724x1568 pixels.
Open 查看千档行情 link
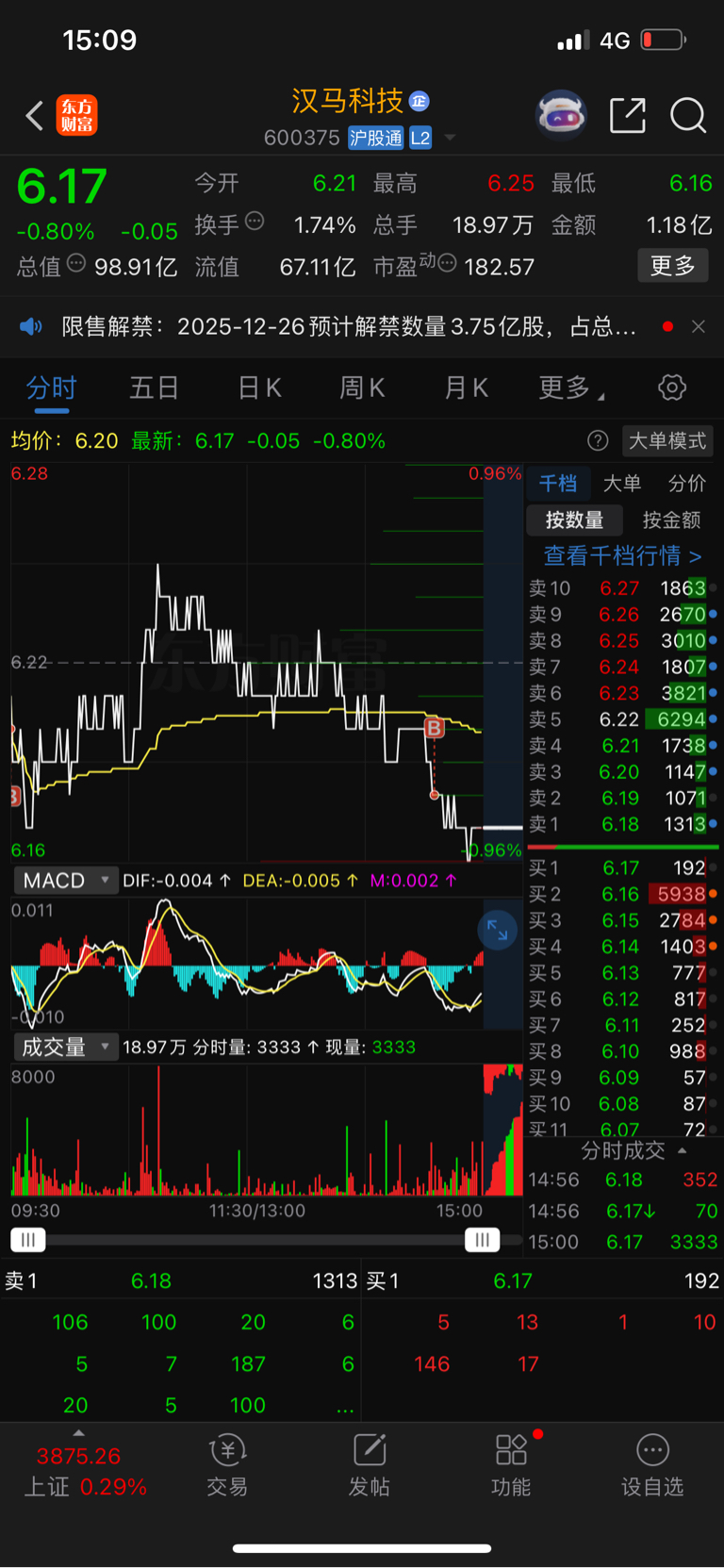pos(622,555)
